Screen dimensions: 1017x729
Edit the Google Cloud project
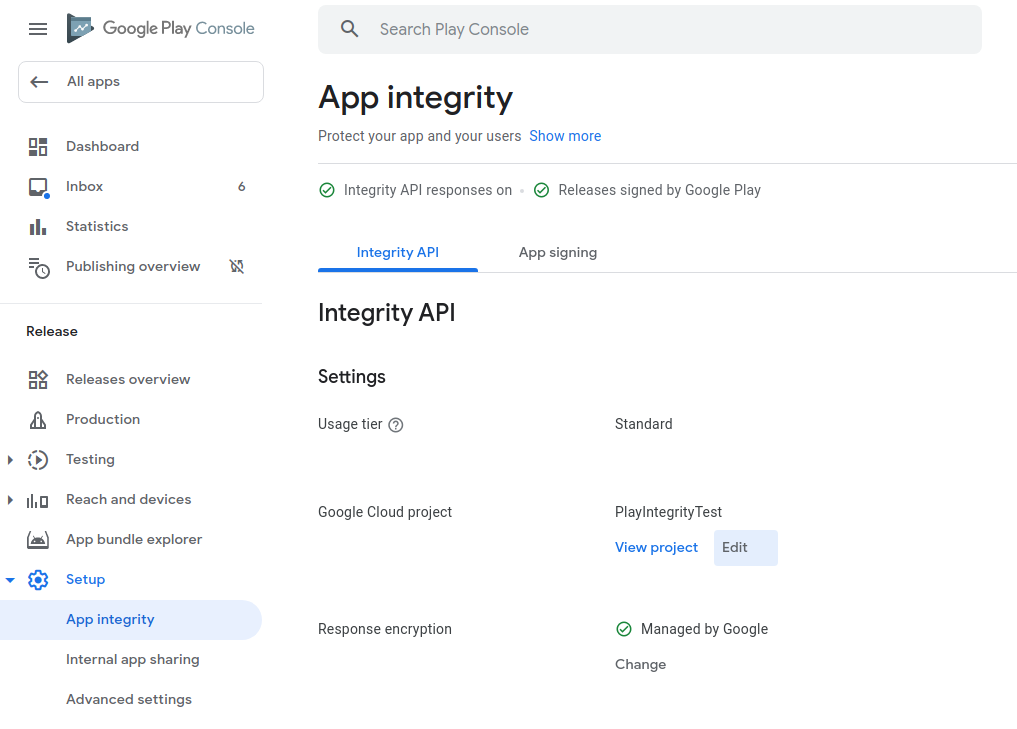745,547
